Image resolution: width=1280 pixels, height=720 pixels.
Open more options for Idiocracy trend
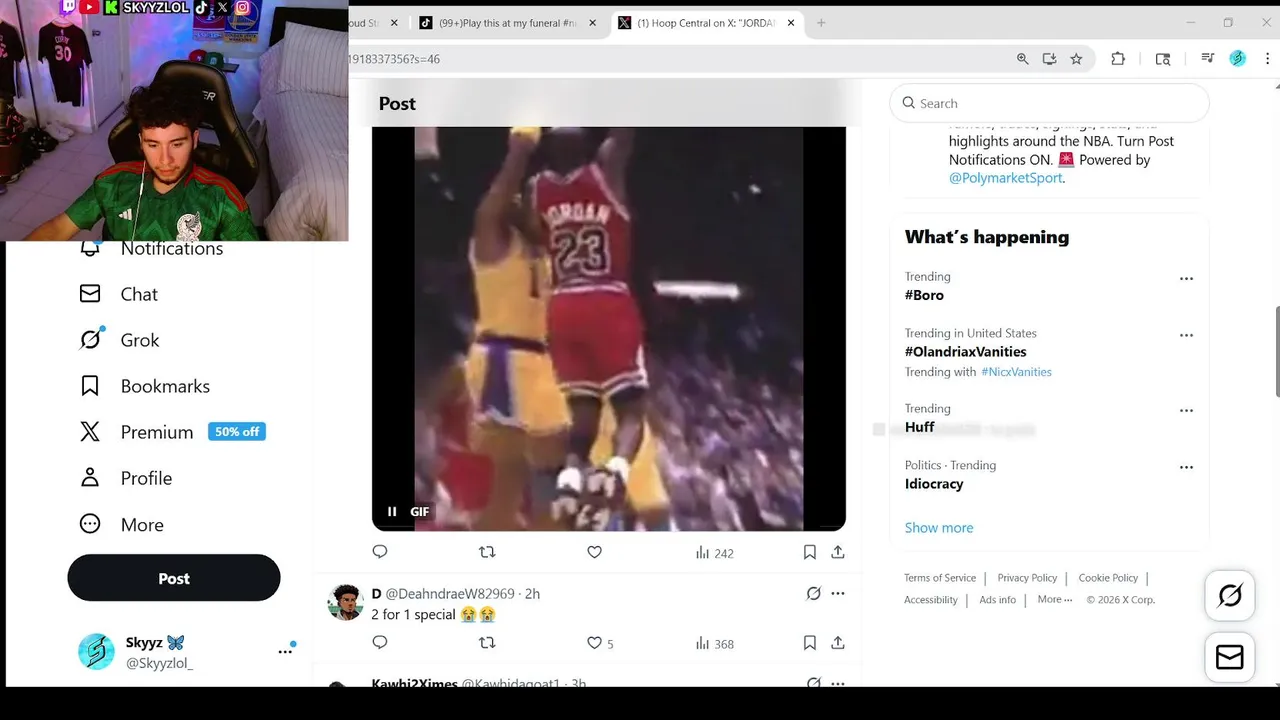click(x=1186, y=467)
